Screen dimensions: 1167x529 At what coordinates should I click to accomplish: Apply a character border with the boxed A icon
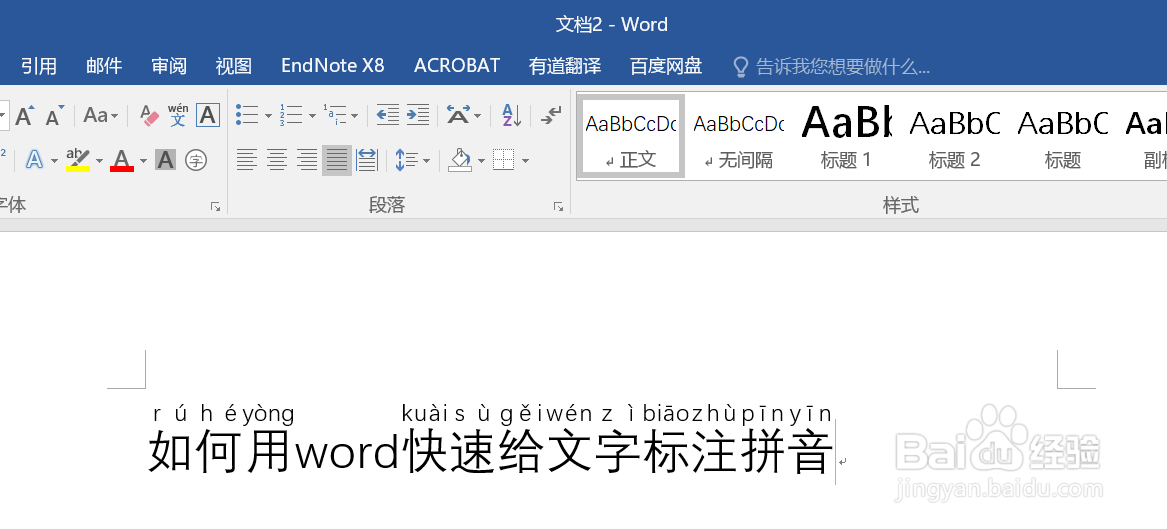pos(208,115)
